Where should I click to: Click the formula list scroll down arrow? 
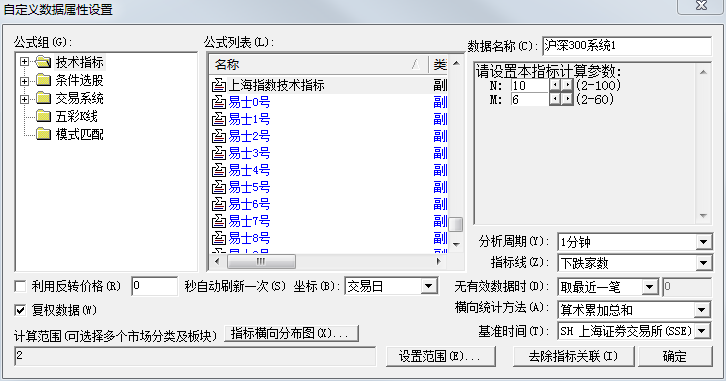pos(456,244)
